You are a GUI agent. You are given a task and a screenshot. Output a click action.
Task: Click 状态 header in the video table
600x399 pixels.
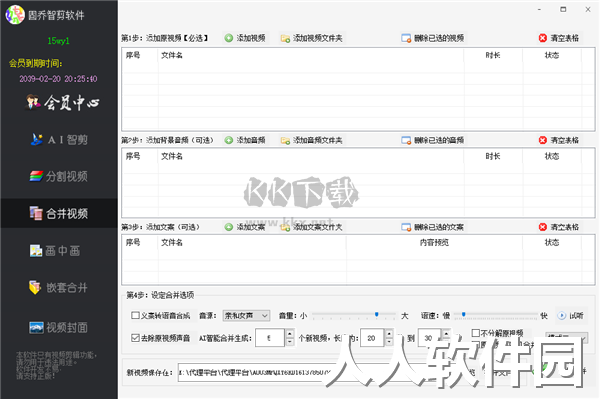coord(552,55)
